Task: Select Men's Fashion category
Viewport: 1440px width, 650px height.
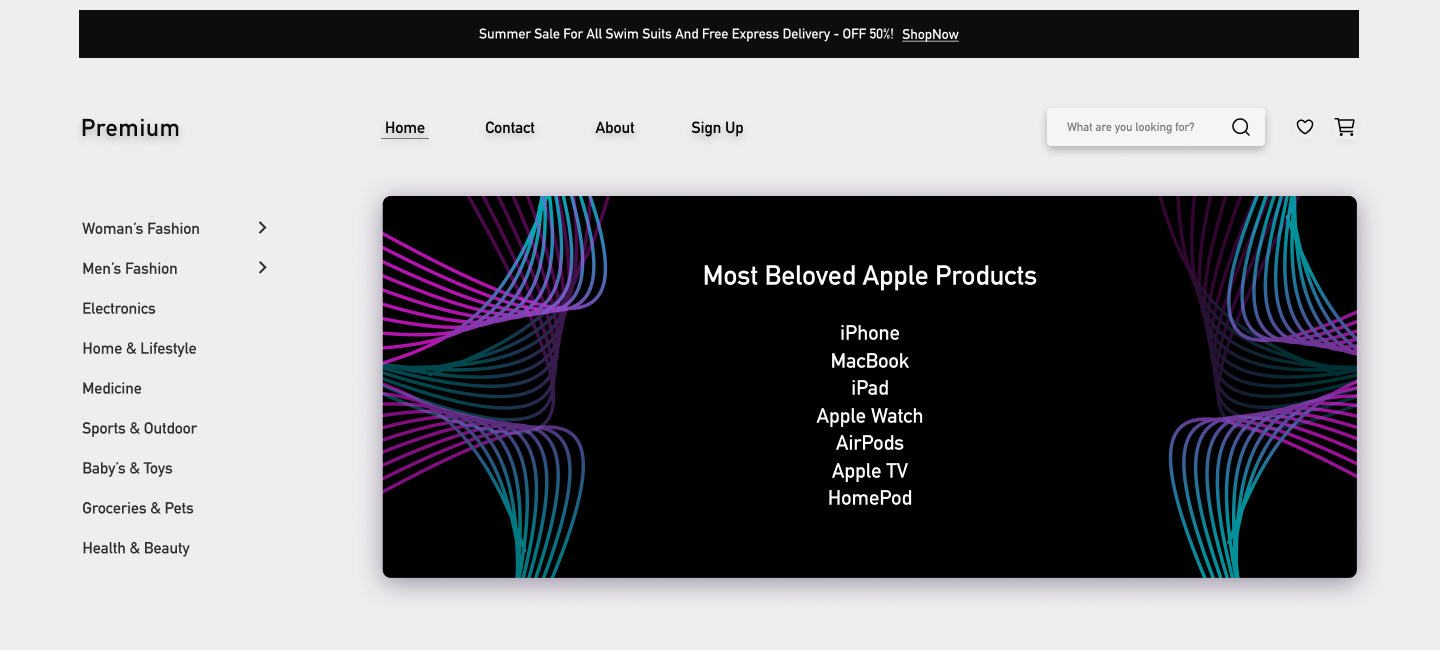Action: 130,269
